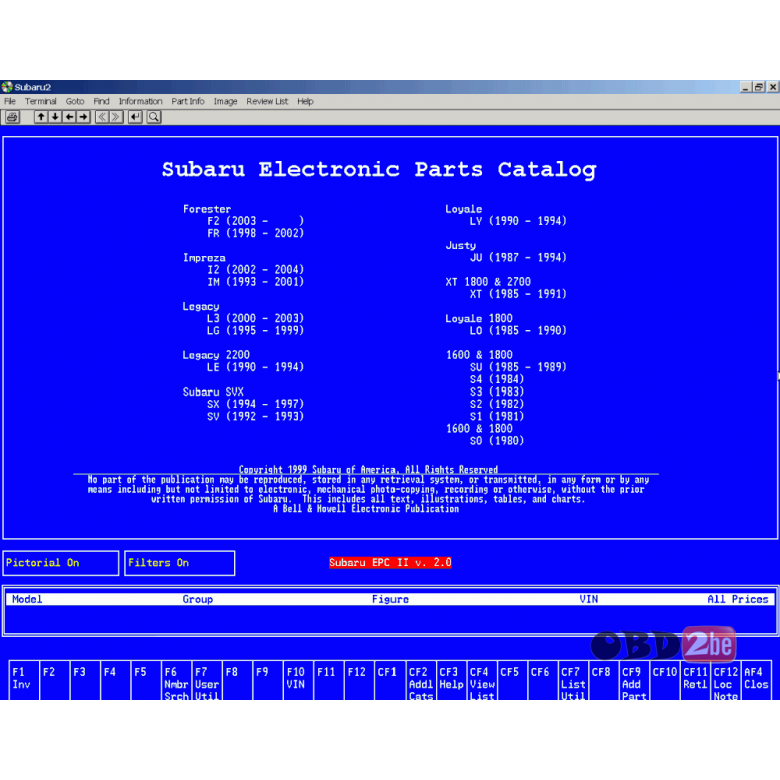The image size is (780, 780).
Task: Click the CF2 Addl Cats button
Action: pos(420,681)
